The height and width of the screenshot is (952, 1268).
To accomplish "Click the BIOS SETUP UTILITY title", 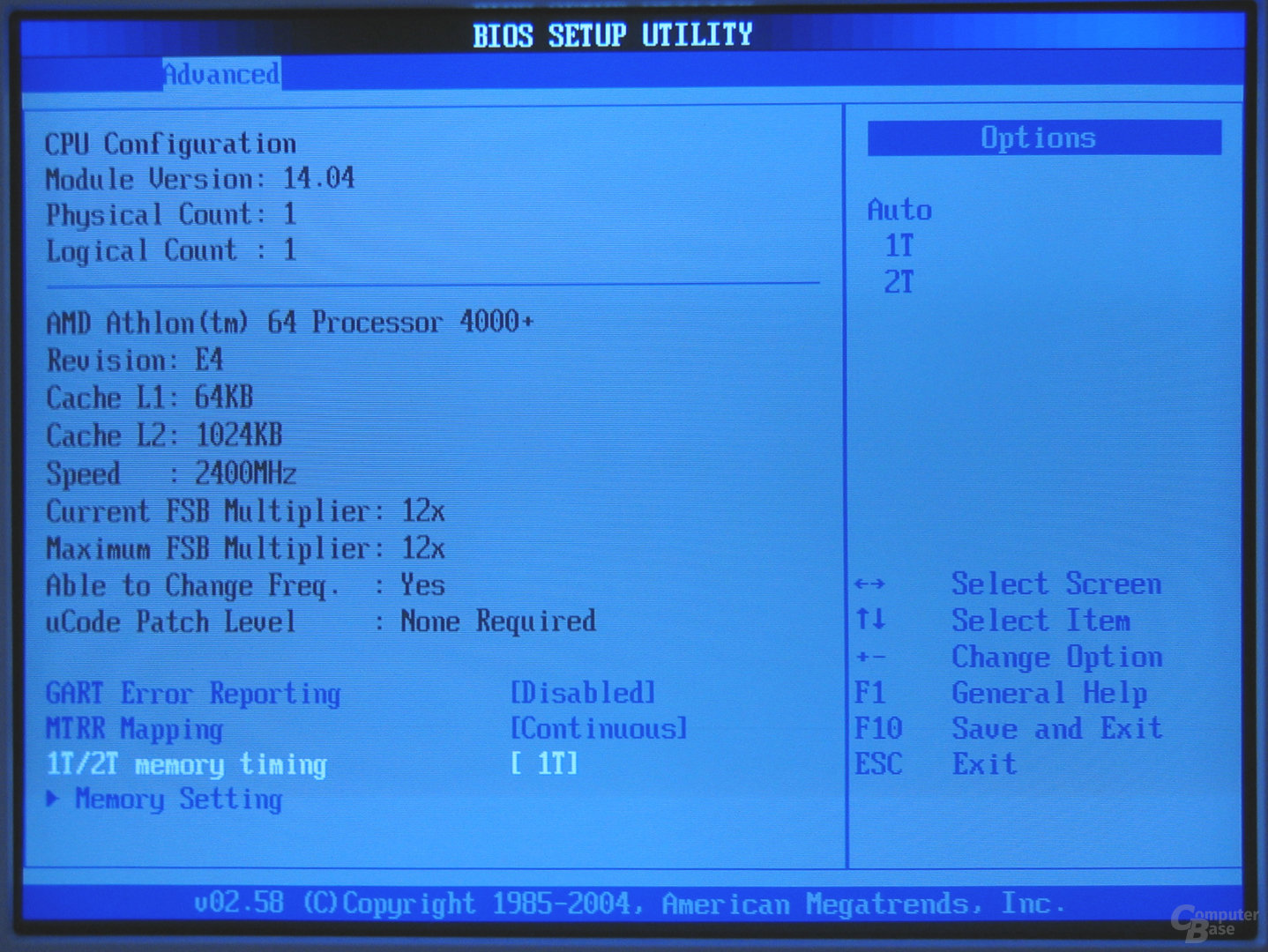I will [x=613, y=35].
